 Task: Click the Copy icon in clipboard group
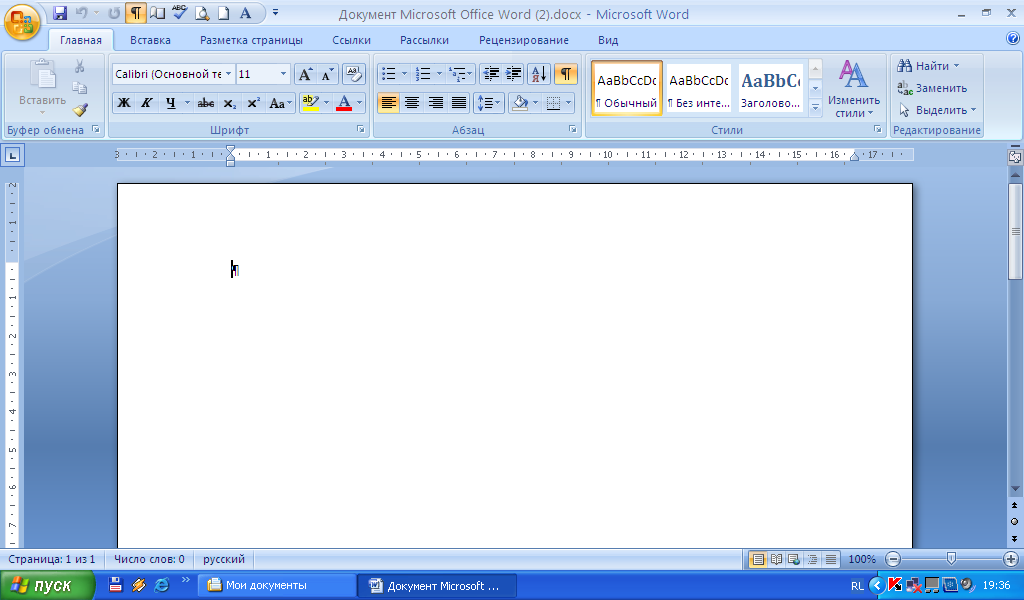pyautogui.click(x=80, y=87)
